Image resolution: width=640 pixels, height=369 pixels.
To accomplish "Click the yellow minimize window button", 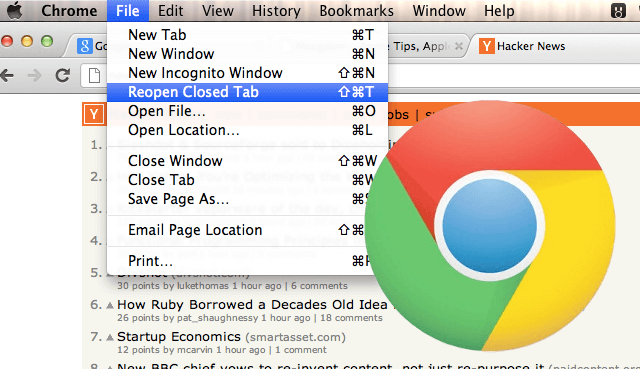I will (x=27, y=41).
